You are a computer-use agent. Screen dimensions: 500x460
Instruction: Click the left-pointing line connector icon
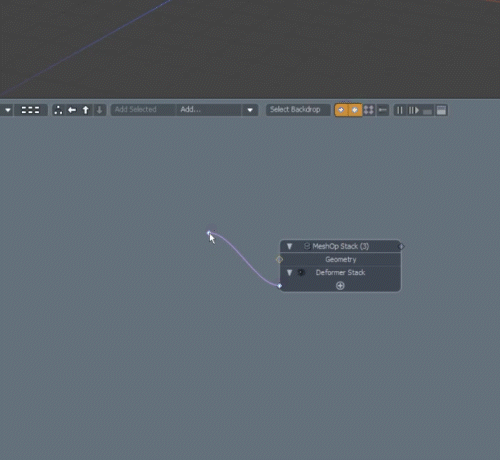[383, 110]
